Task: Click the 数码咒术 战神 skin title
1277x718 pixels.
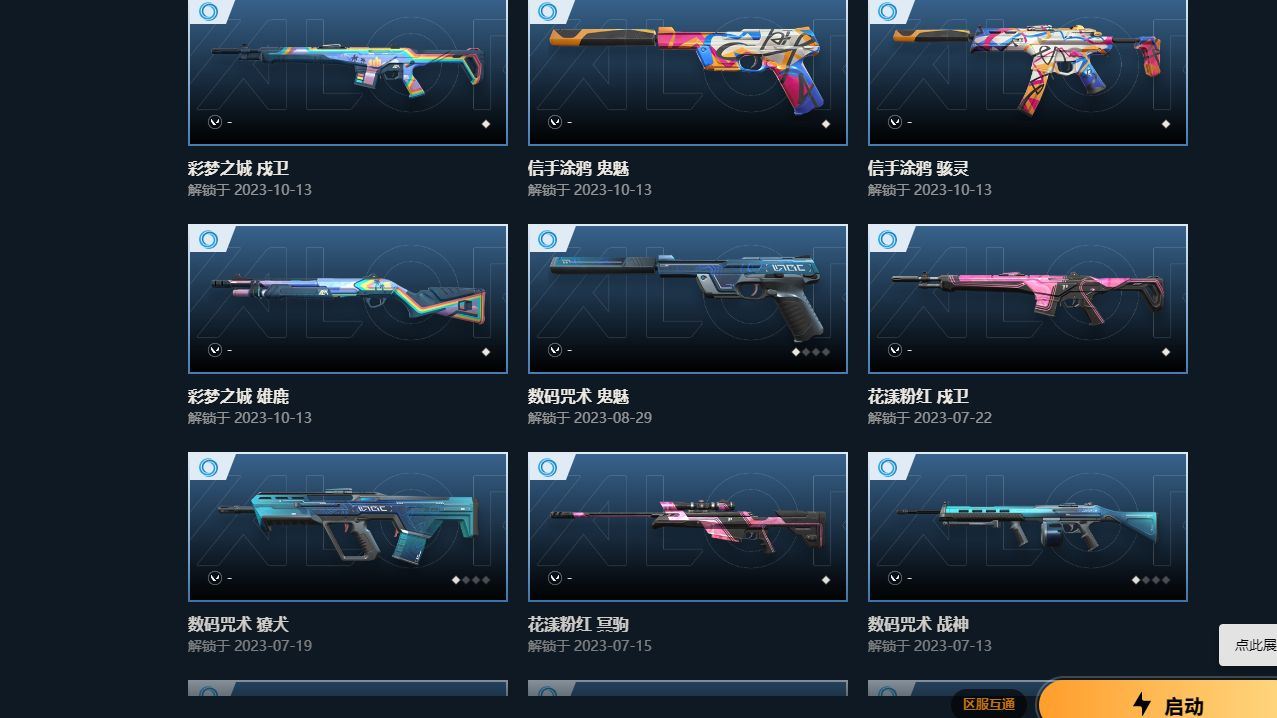Action: (x=918, y=624)
